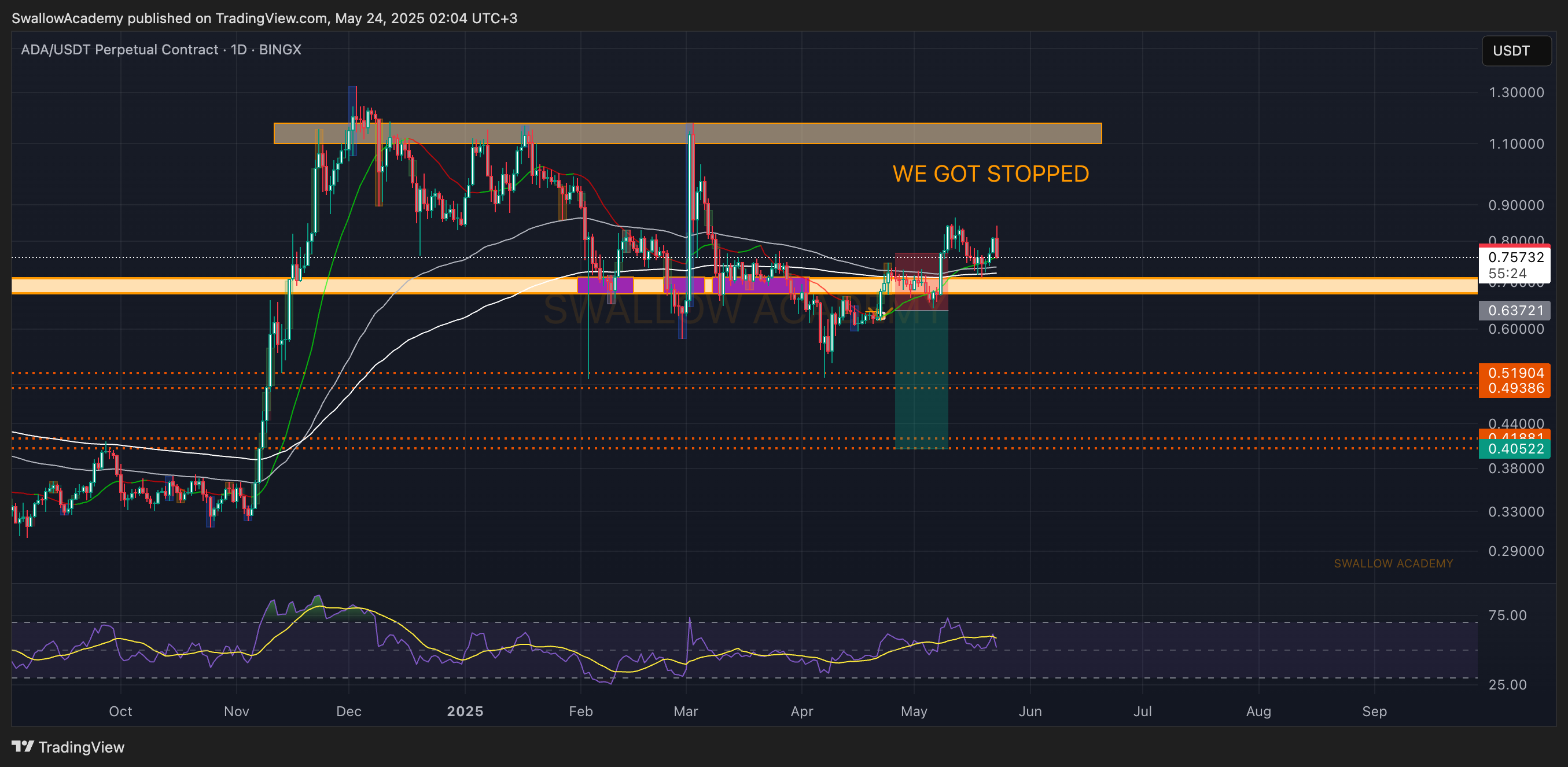
Task: Click the WE GOT STOPPED annotation
Action: tap(991, 174)
